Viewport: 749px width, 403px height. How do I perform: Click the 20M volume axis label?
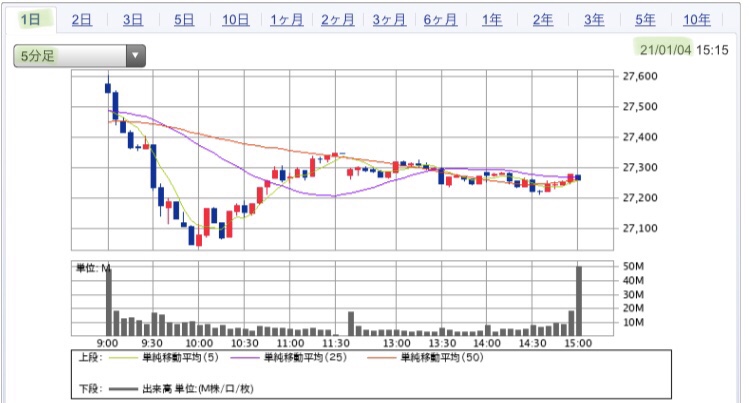pos(633,308)
